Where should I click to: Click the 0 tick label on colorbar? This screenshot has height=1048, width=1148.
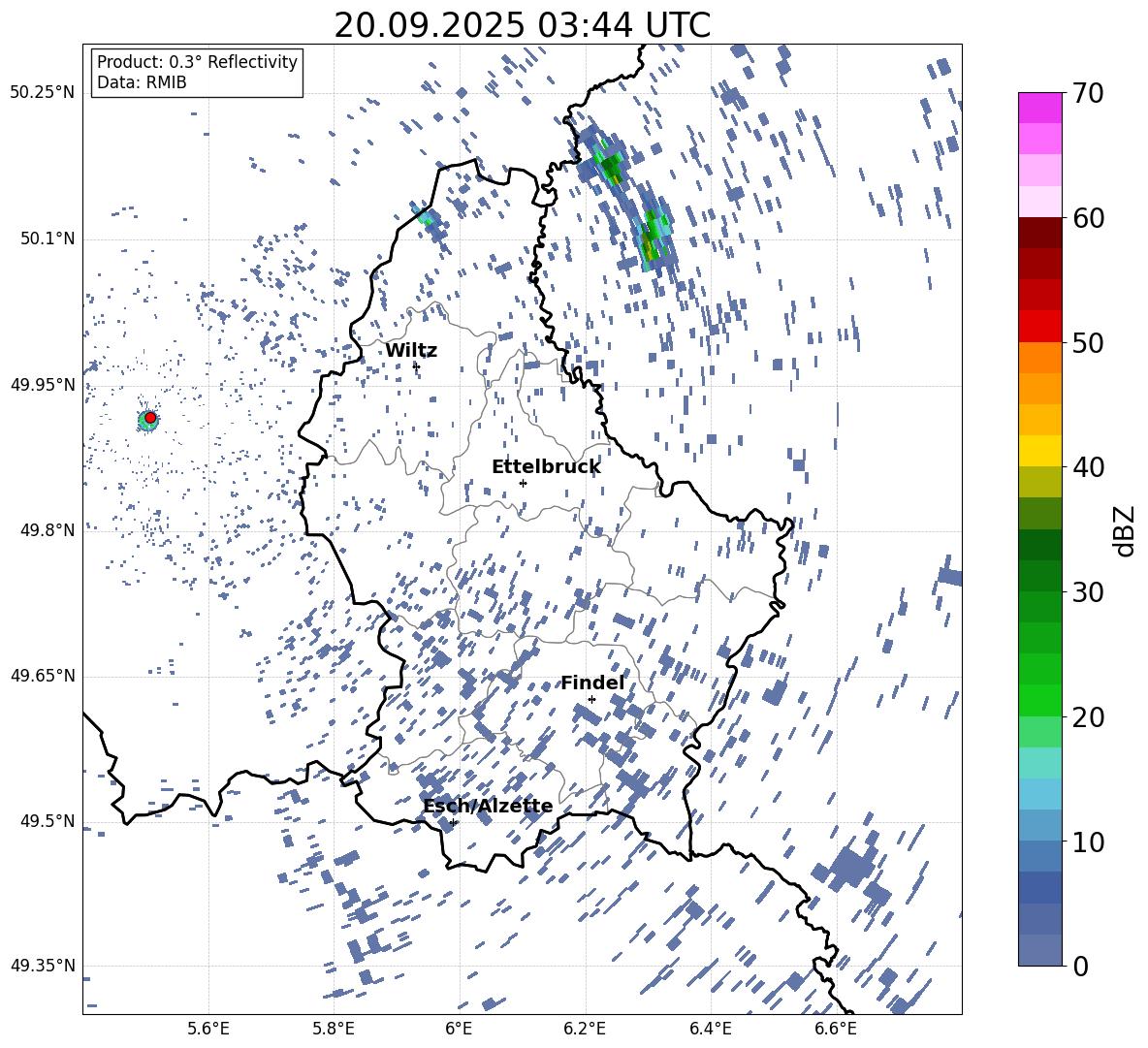[1080, 966]
